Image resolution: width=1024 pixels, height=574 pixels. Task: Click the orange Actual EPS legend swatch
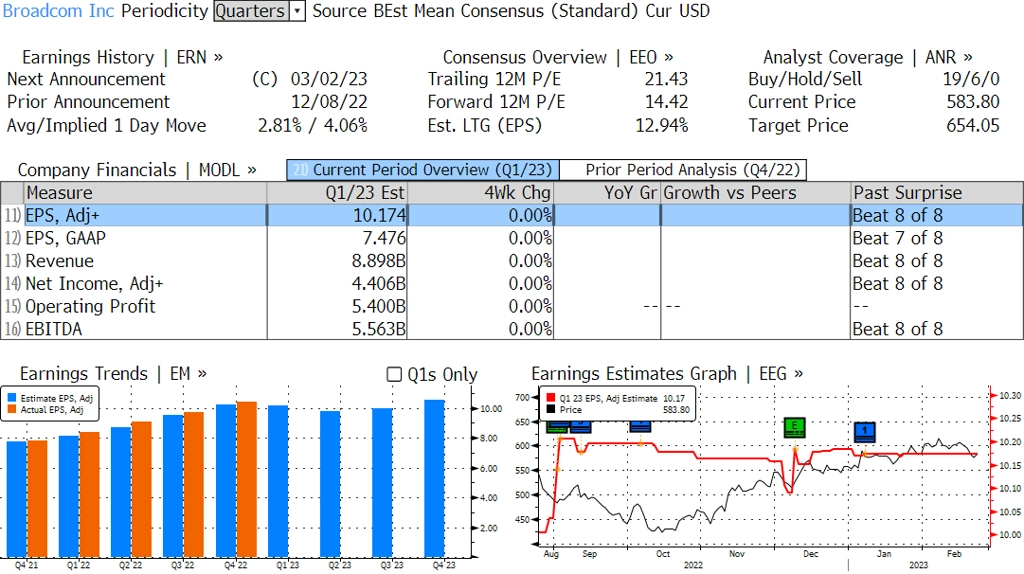pyautogui.click(x=12, y=409)
